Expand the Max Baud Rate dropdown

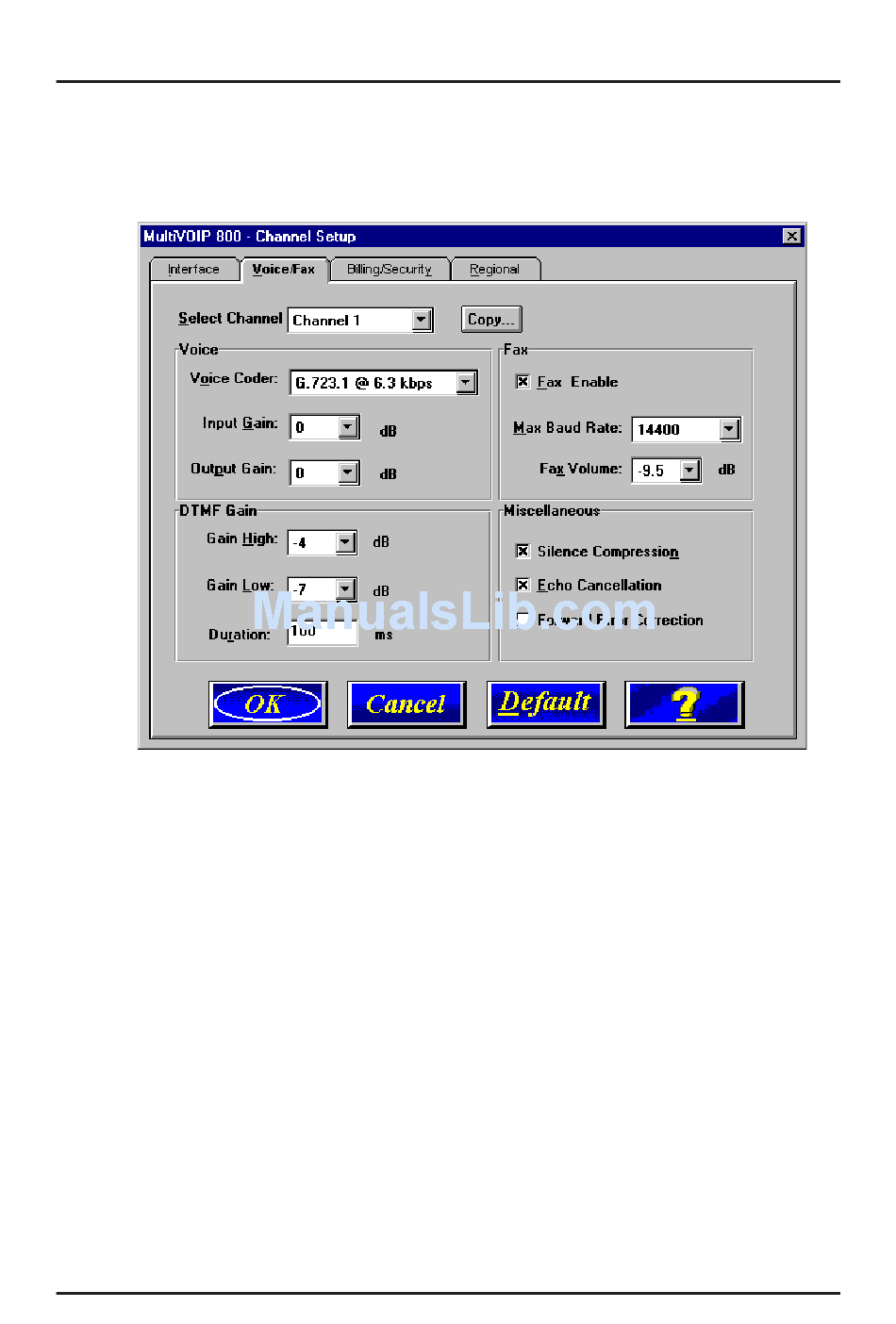729,429
